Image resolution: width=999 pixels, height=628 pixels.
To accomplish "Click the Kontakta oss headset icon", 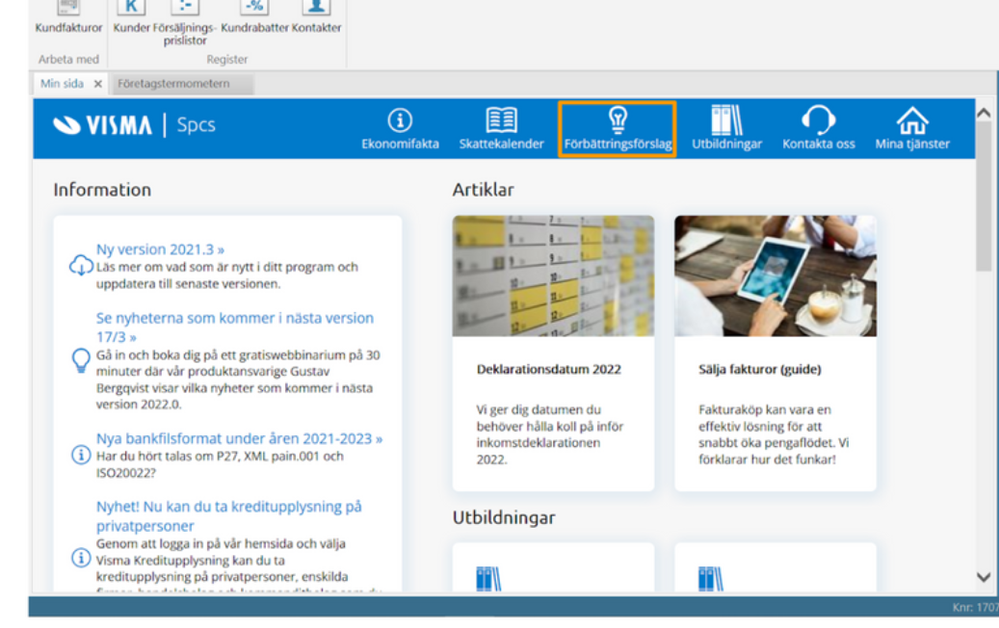I will (818, 122).
